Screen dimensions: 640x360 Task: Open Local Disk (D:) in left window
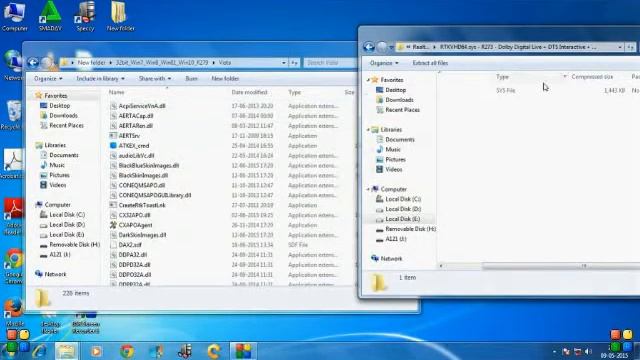(67, 224)
